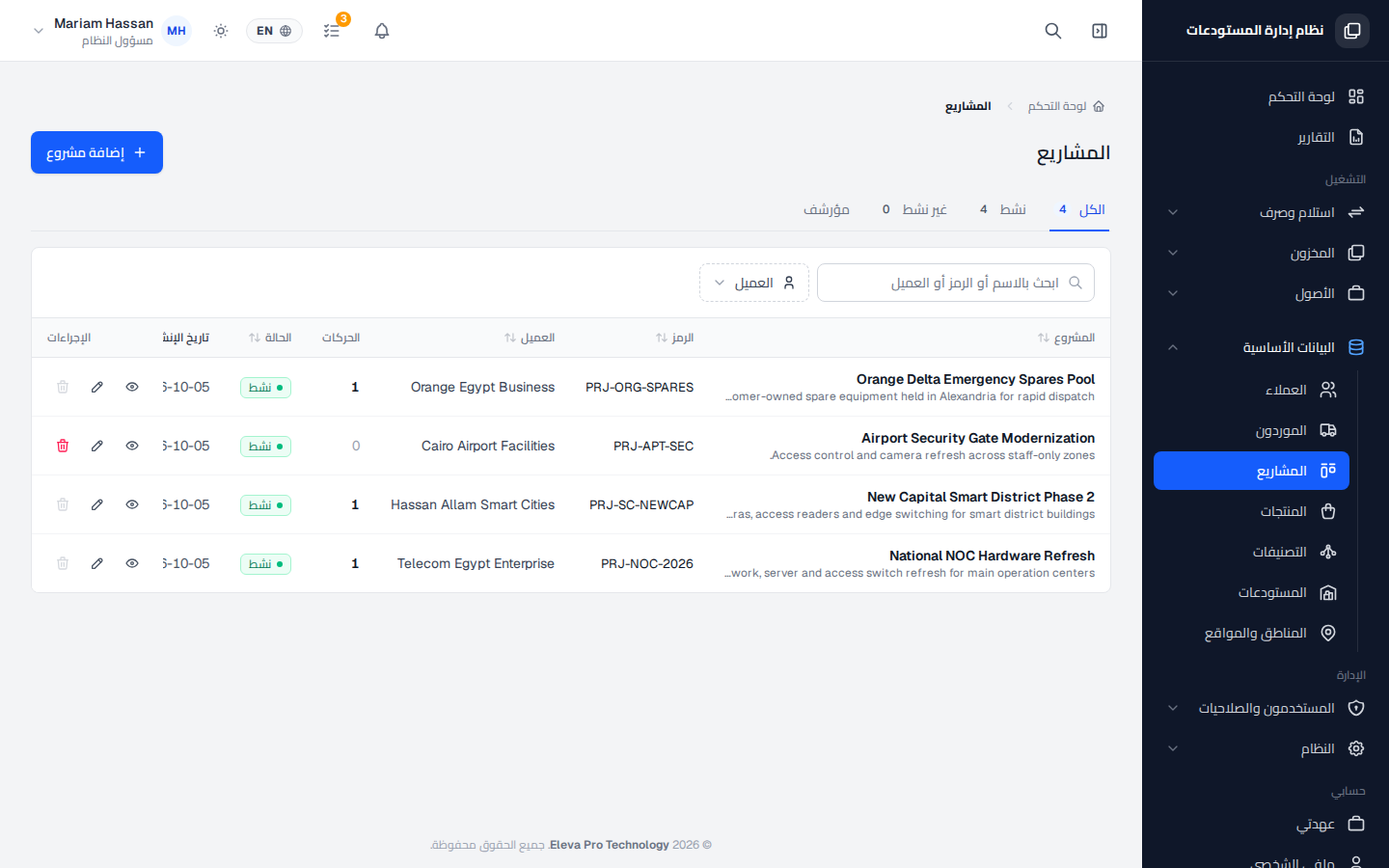Expand الأصول sidebar section

coord(1266,293)
